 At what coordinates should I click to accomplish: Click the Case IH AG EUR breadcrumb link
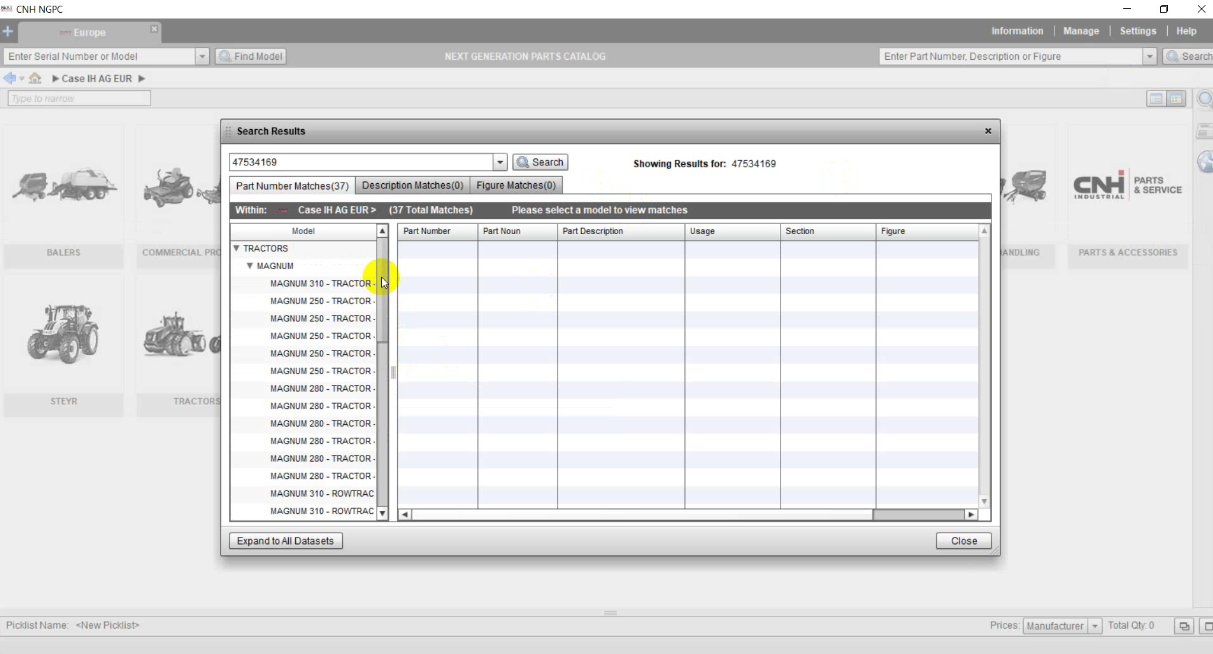click(x=97, y=79)
